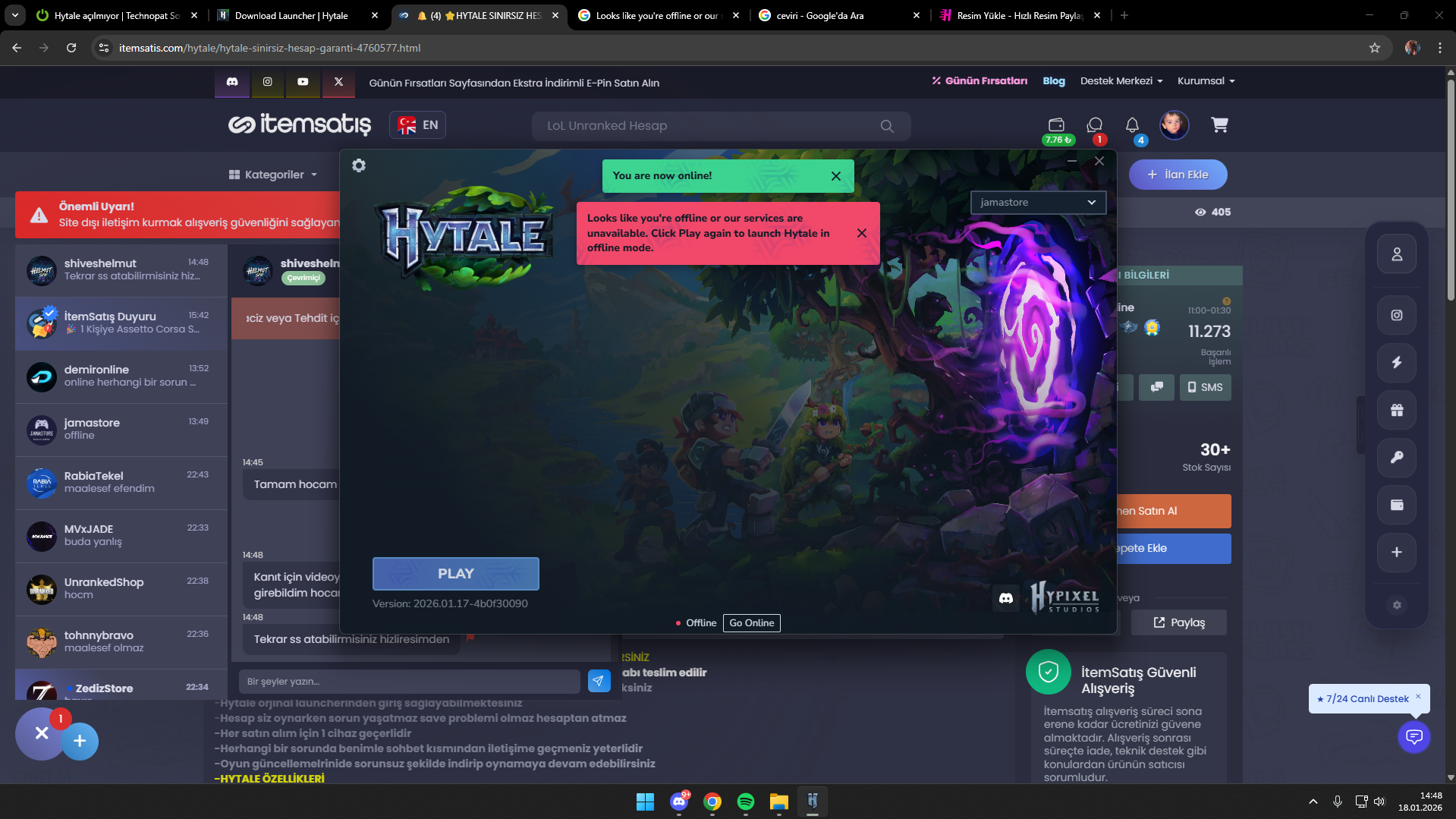
Task: Click plus icon in right sidebar
Action: (x=1397, y=553)
